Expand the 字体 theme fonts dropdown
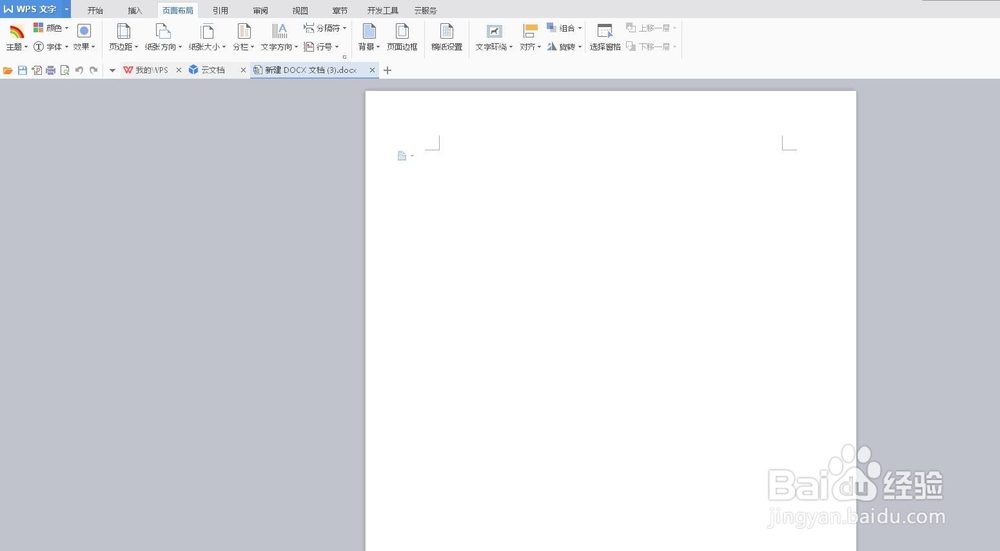Image resolution: width=1000 pixels, height=551 pixels. pyautogui.click(x=66, y=47)
